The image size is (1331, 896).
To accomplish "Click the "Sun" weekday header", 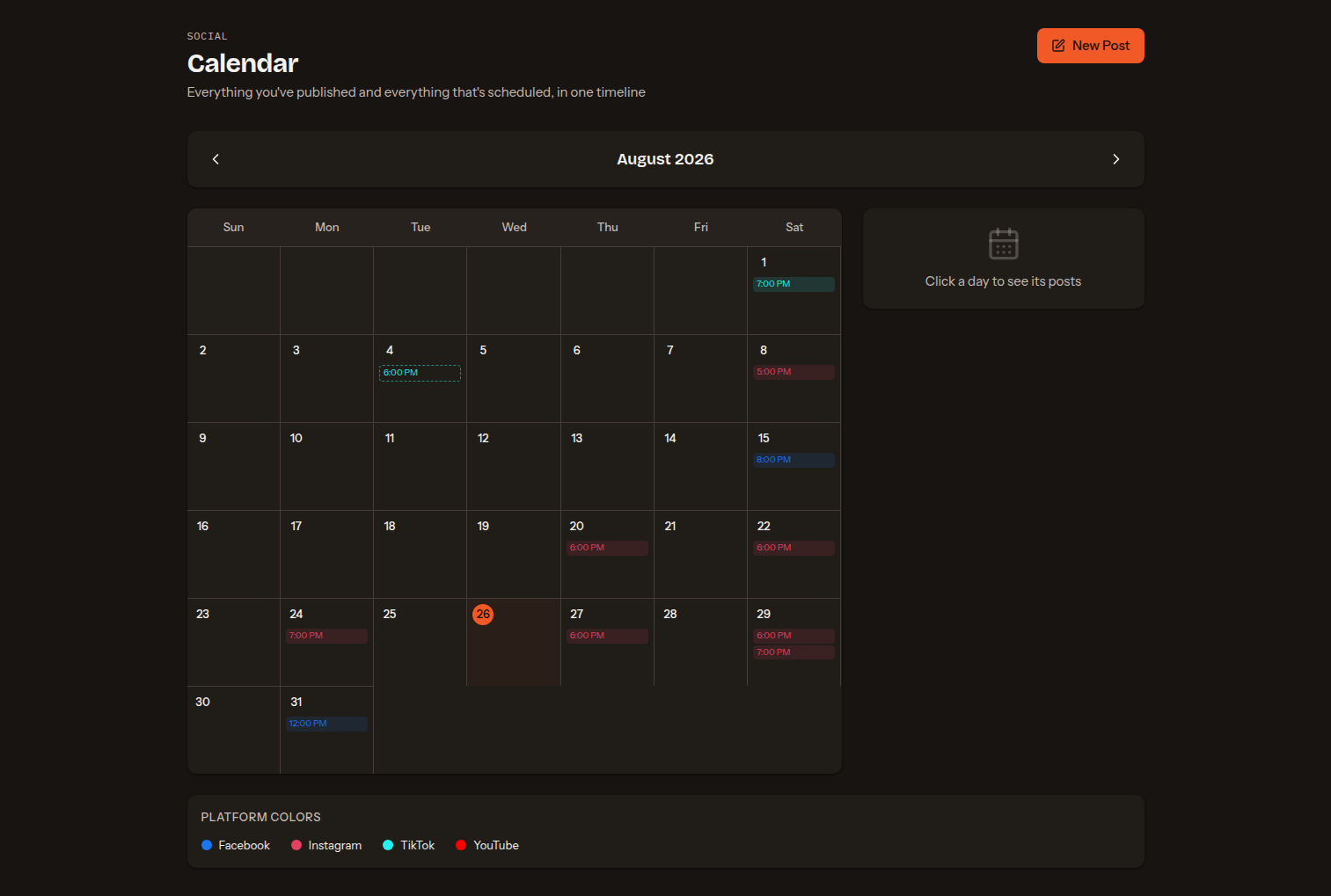I will [233, 227].
